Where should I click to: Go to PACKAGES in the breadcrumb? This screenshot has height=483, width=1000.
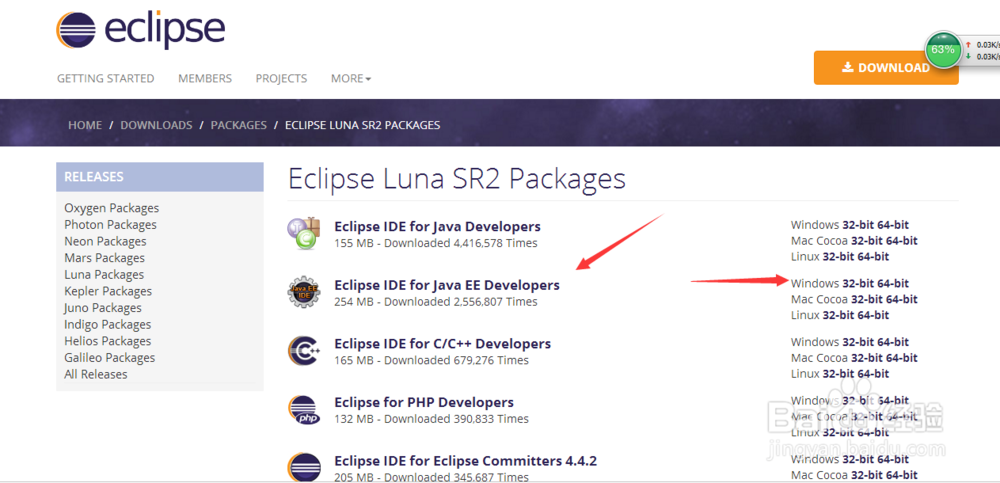[x=239, y=125]
